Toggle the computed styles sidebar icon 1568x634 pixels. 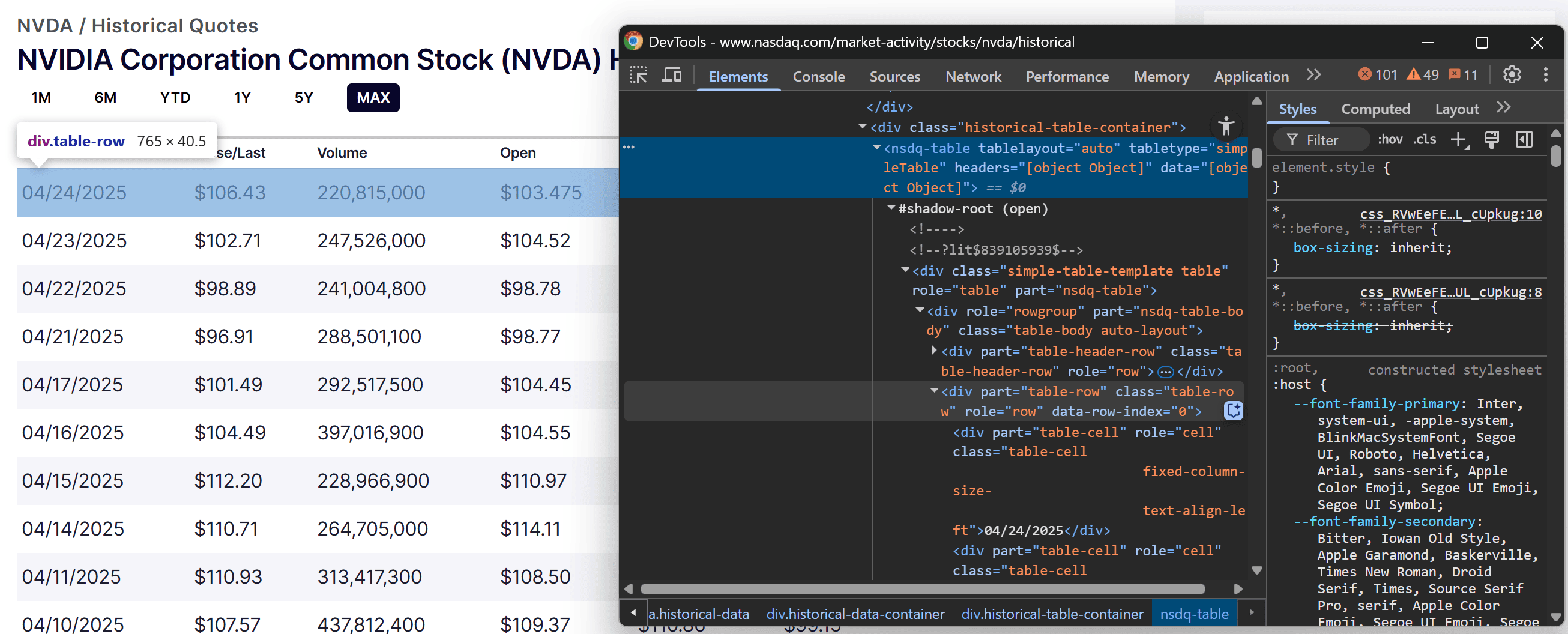tap(1524, 140)
